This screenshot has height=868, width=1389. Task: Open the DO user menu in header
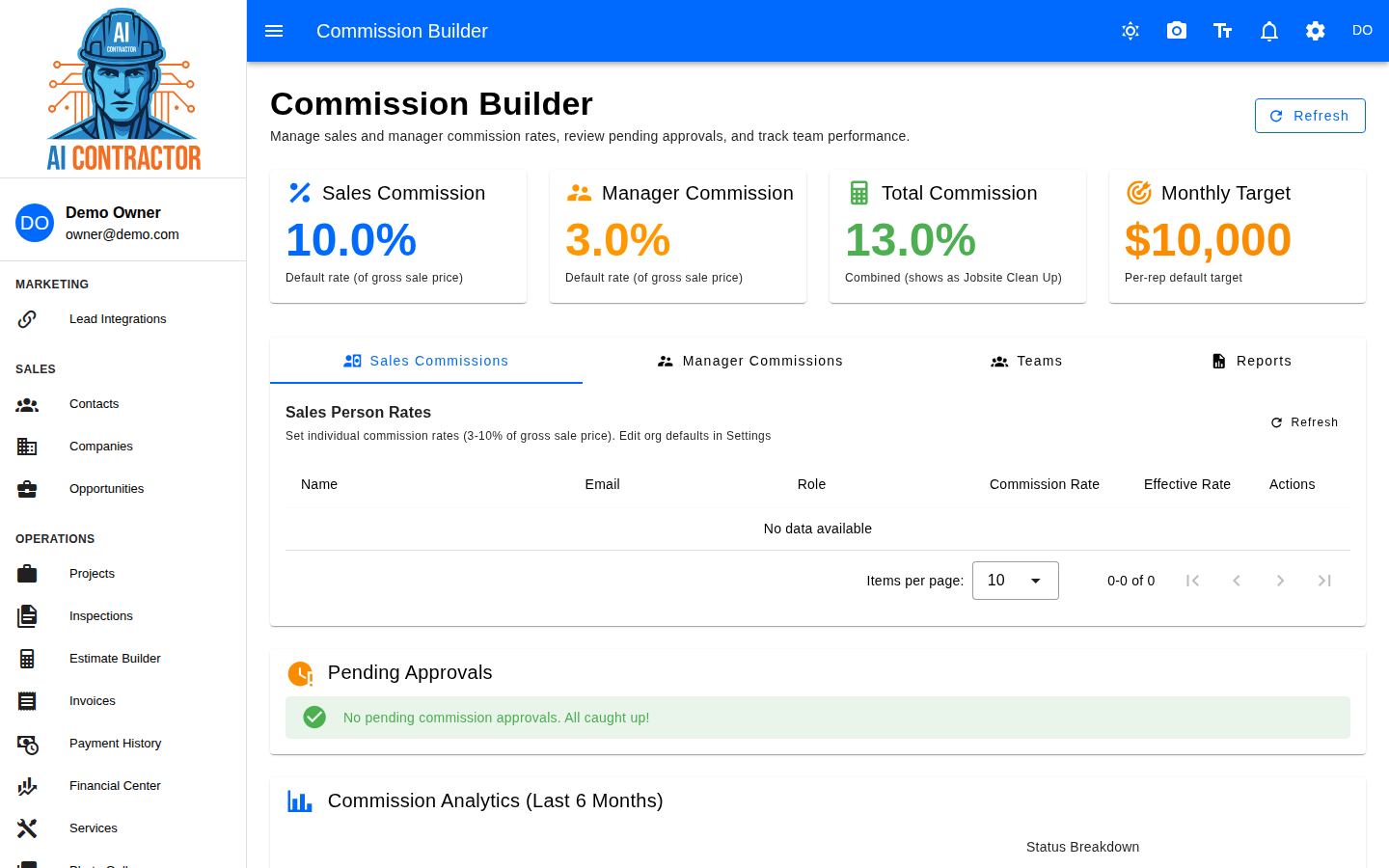1362,31
